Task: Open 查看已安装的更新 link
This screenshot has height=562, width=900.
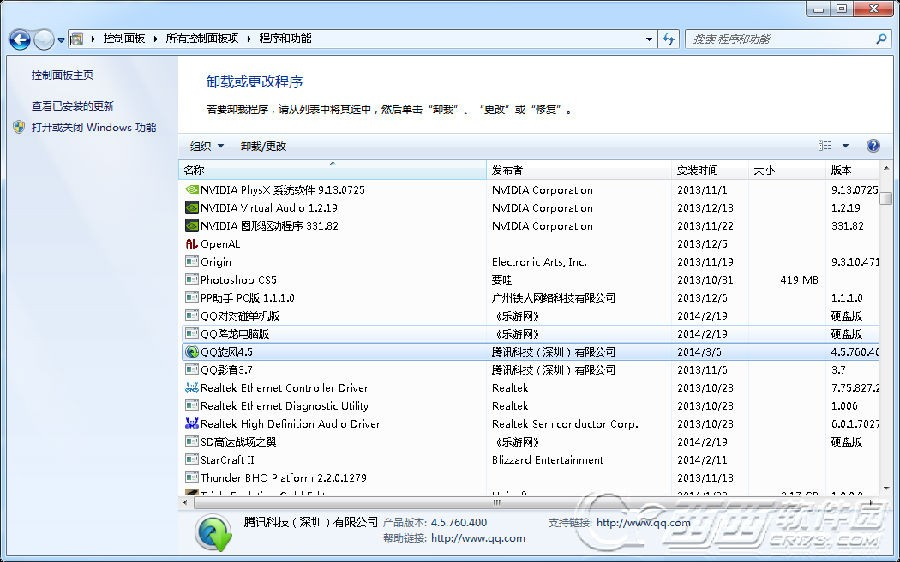Action: point(72,106)
